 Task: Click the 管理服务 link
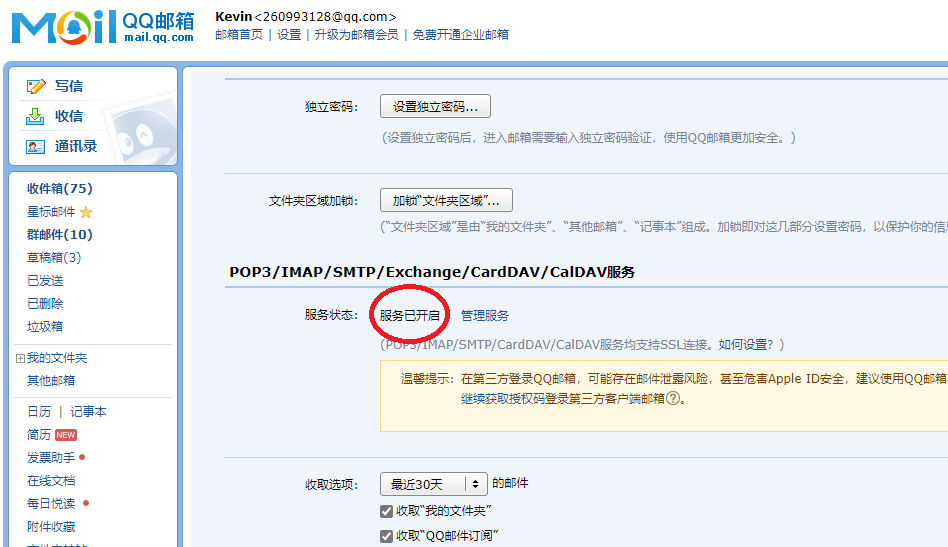point(485,315)
